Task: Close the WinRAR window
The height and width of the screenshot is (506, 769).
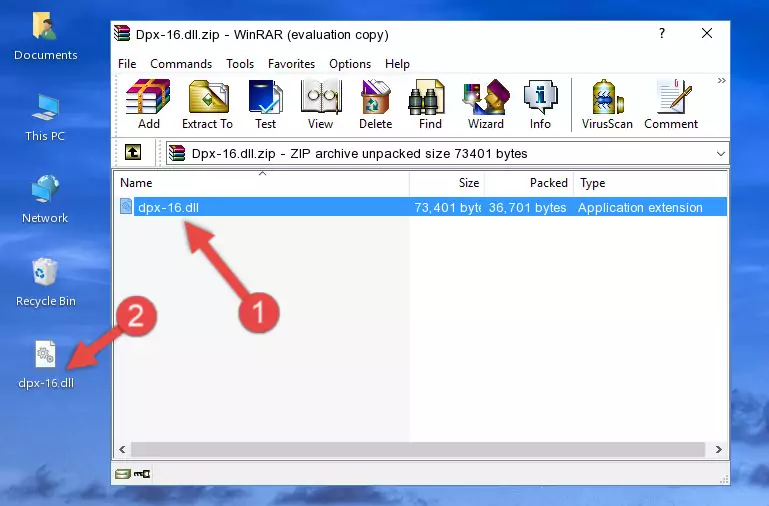Action: [707, 33]
